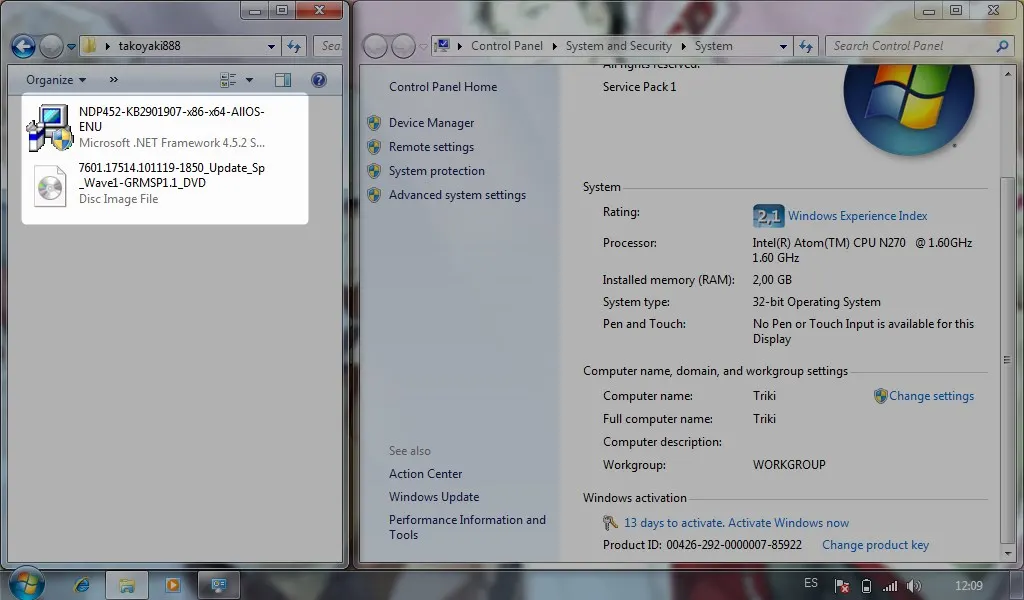This screenshot has height=600, width=1024.
Task: Expand the arrow after System and Security breadcrumb
Action: 684,46
